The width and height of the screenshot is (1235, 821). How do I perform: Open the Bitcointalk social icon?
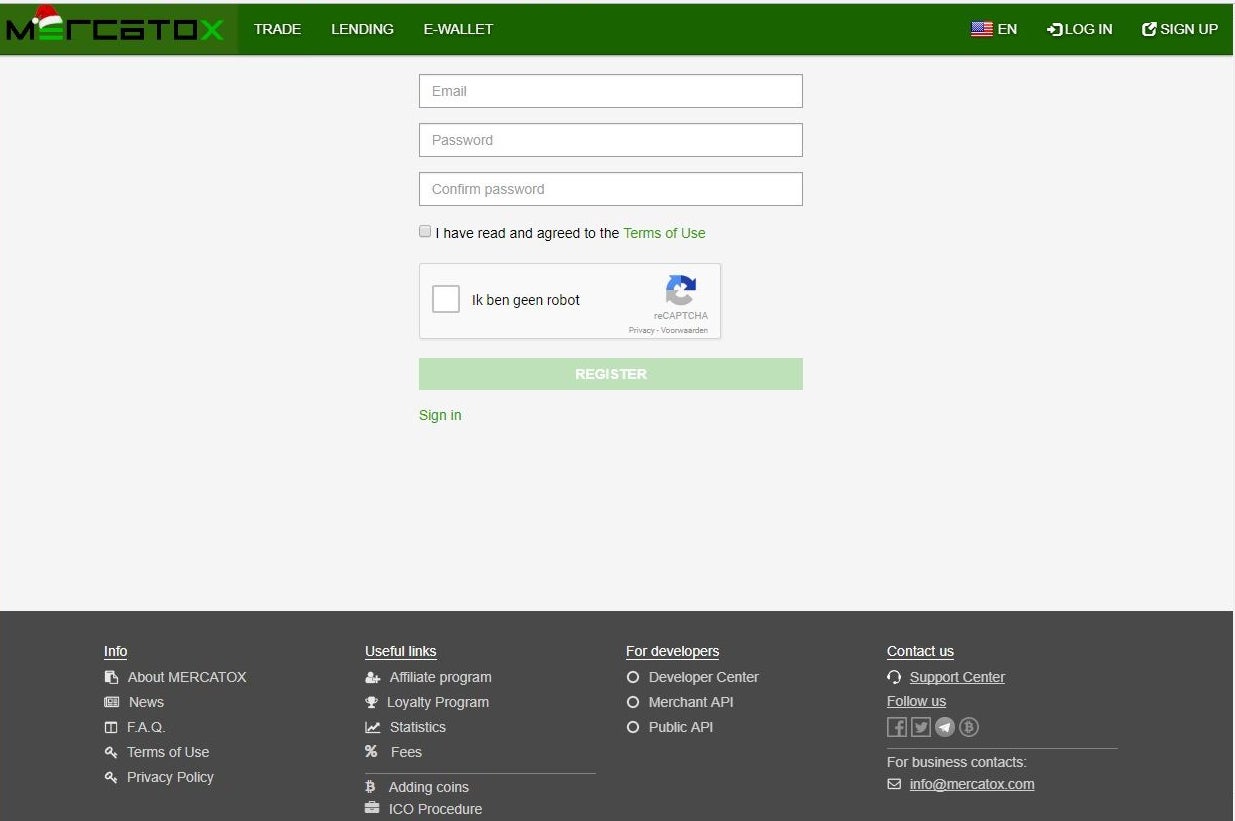click(969, 727)
